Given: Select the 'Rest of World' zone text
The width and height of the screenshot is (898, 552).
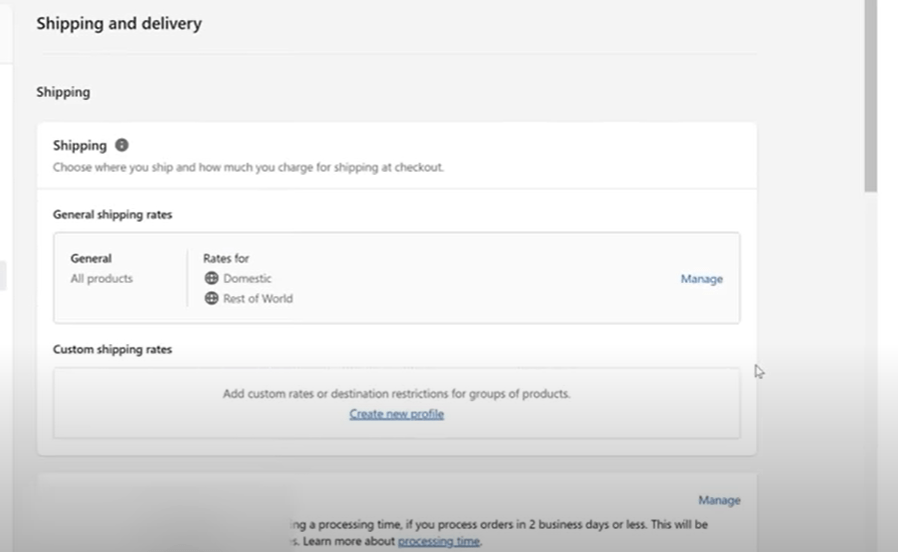Looking at the screenshot, I should pyautogui.click(x=258, y=298).
